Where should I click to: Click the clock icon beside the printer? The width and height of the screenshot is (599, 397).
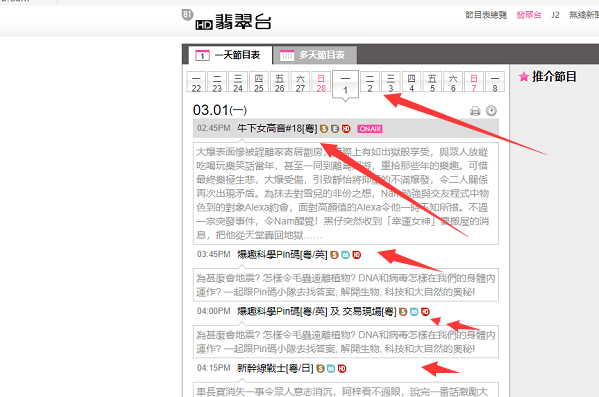click(x=491, y=111)
